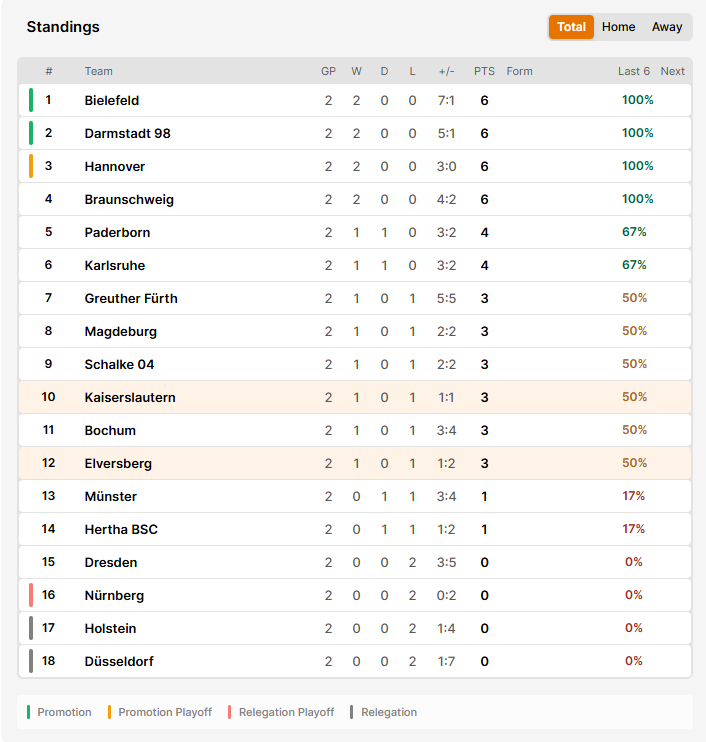Open the Darmstadt 98 team link

pyautogui.click(x=127, y=133)
